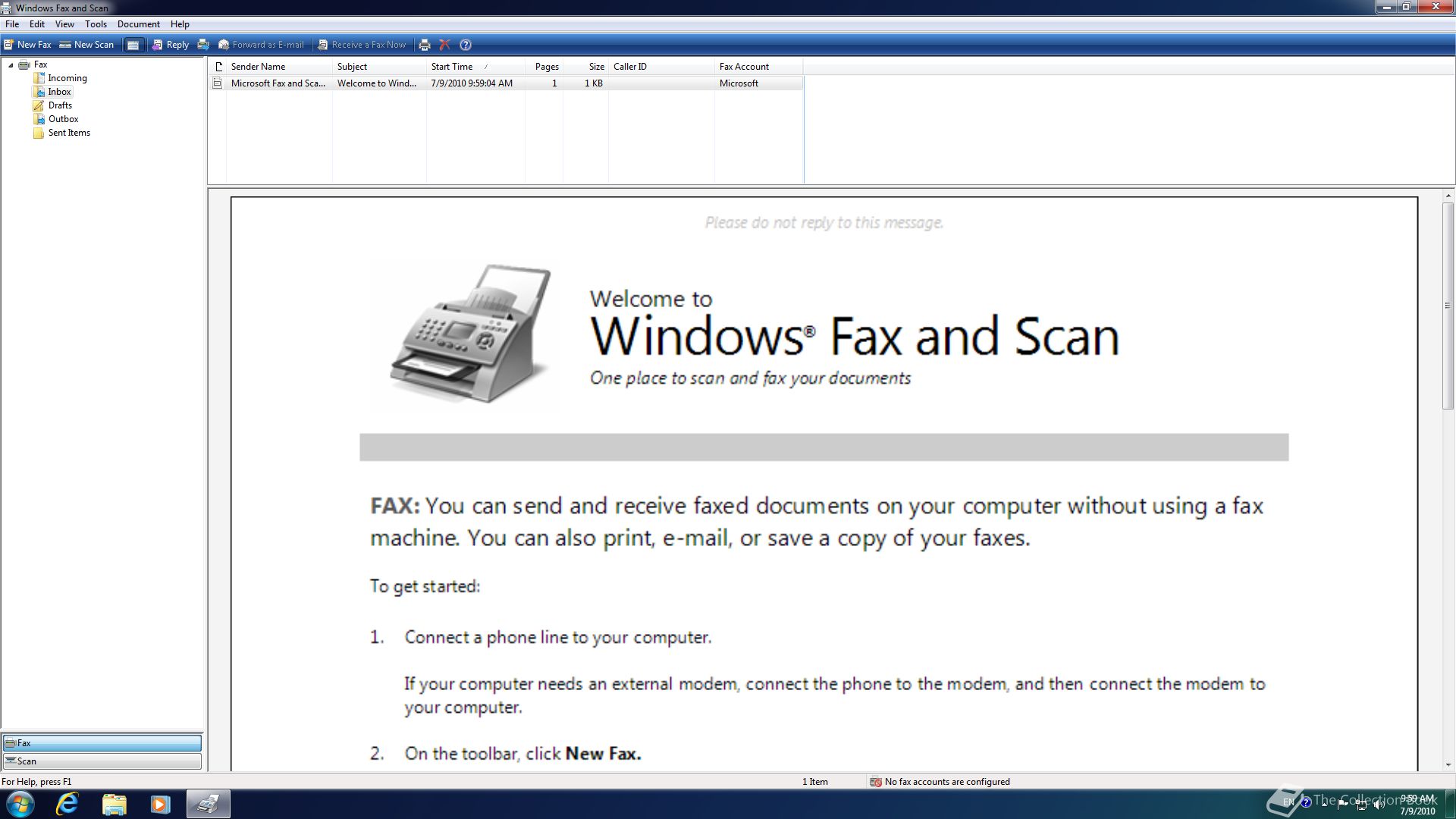Click the EN language indicator
The image size is (1456, 819).
click(x=1288, y=802)
